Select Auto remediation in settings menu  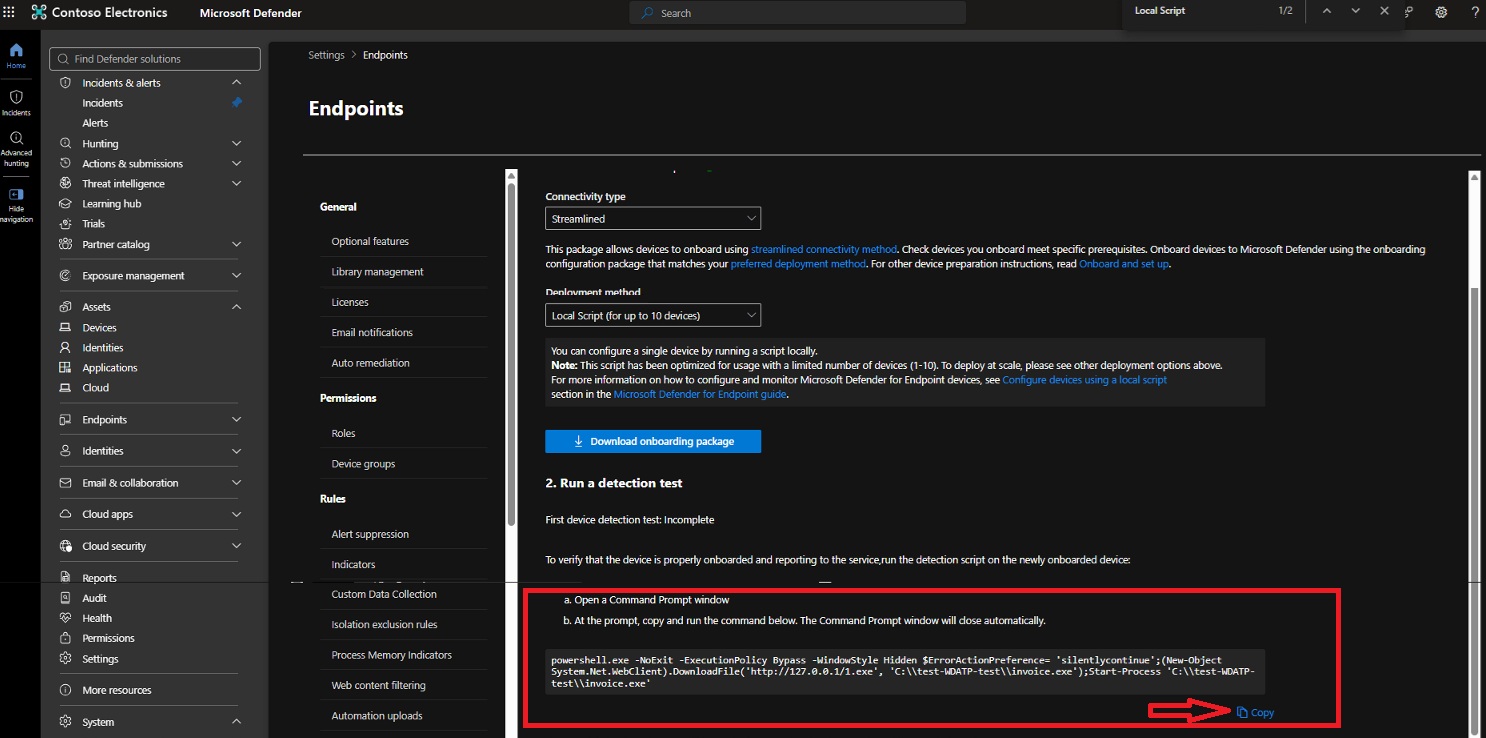coord(370,363)
